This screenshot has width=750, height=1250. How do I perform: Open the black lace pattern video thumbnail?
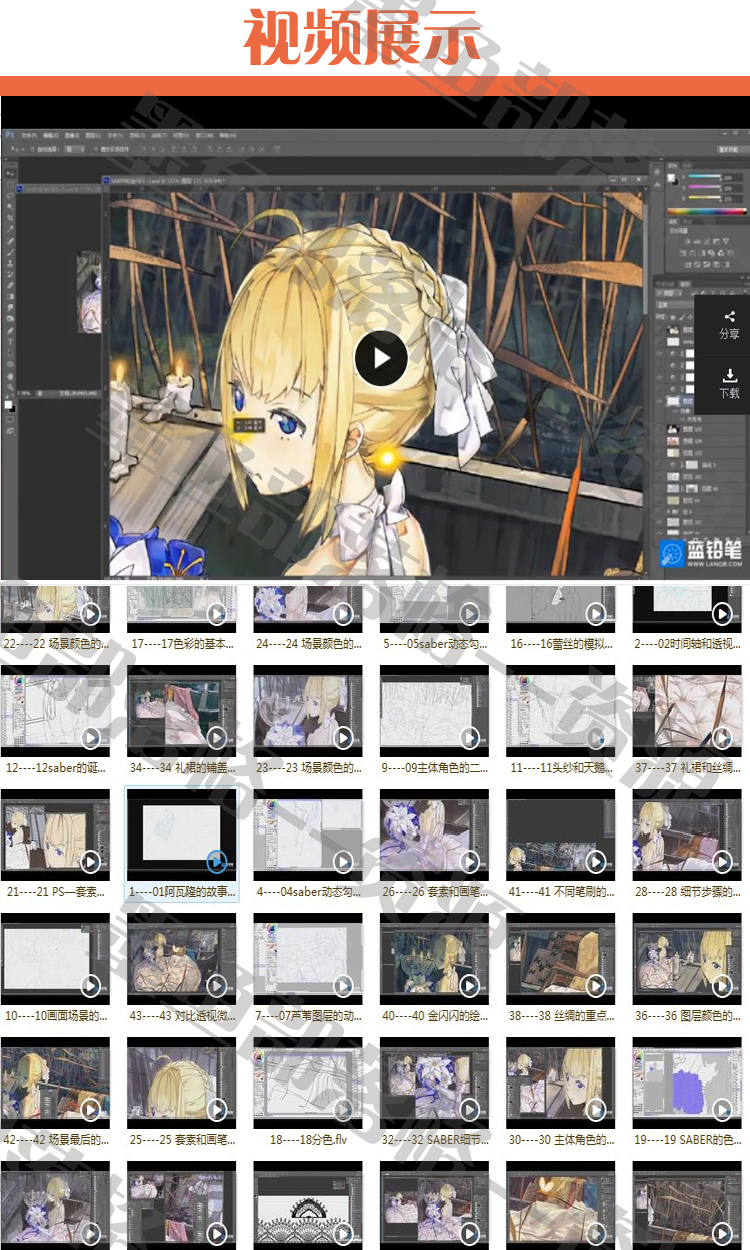pyautogui.click(x=308, y=1205)
